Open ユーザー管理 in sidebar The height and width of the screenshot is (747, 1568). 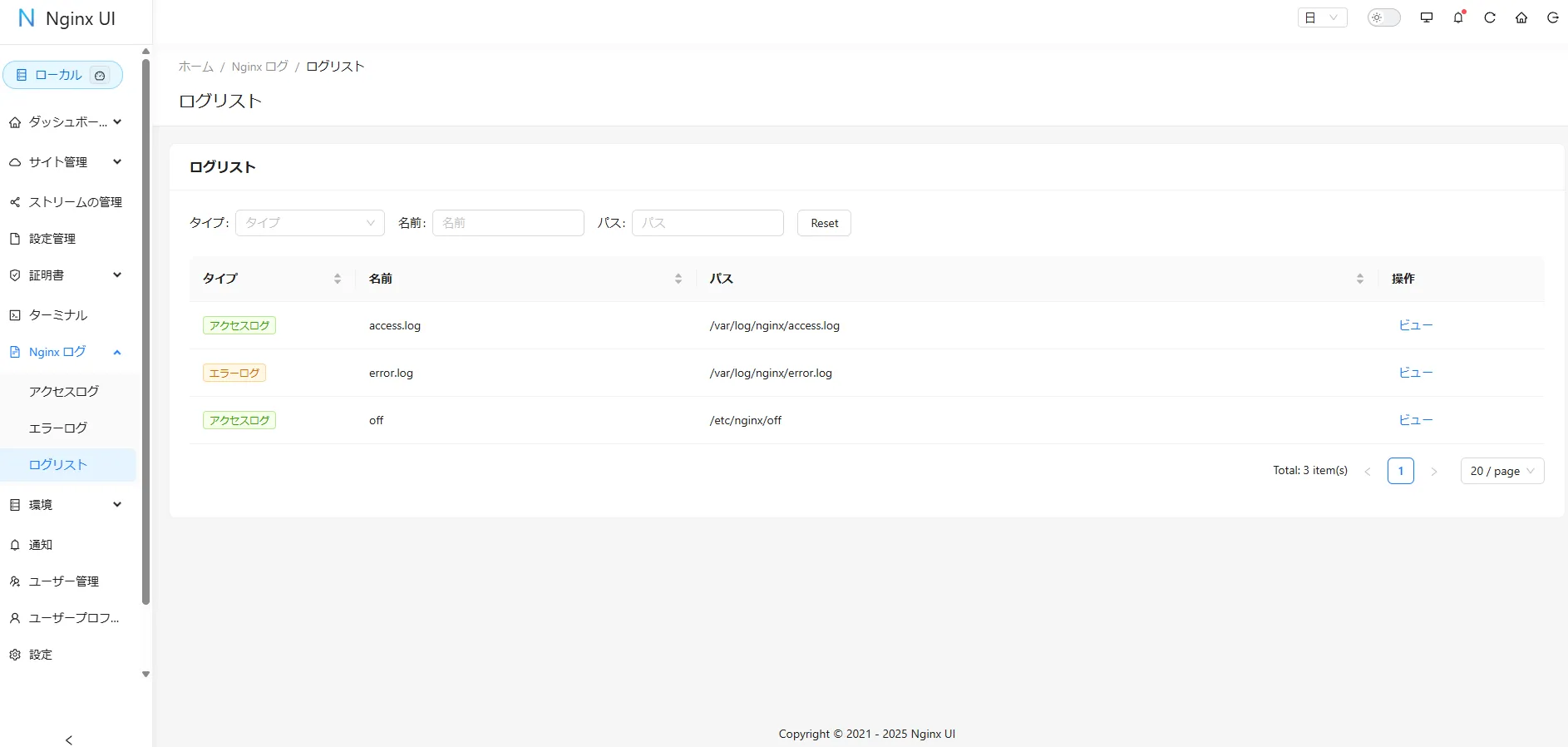(x=68, y=581)
